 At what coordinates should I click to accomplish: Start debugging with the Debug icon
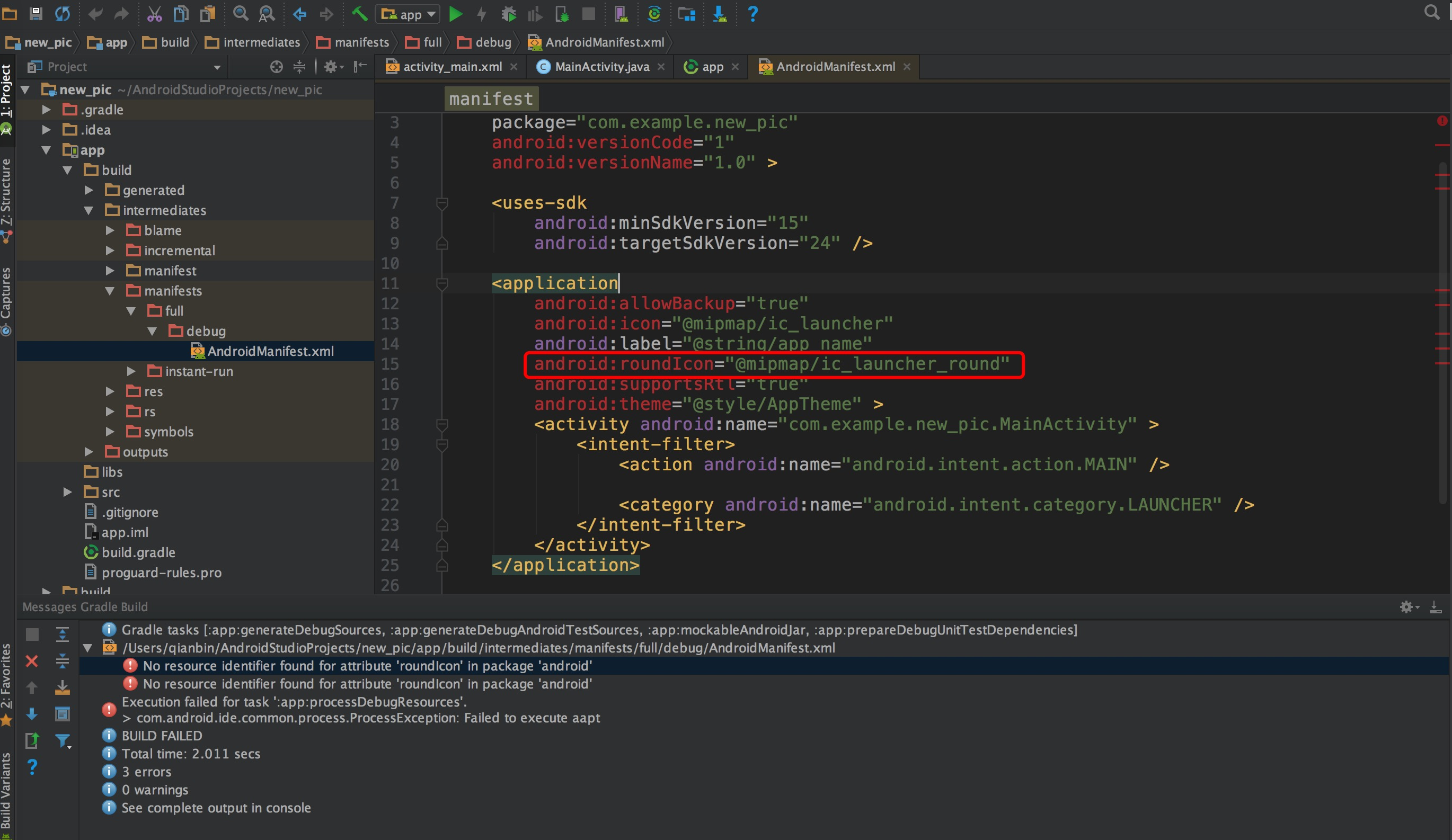click(509, 14)
